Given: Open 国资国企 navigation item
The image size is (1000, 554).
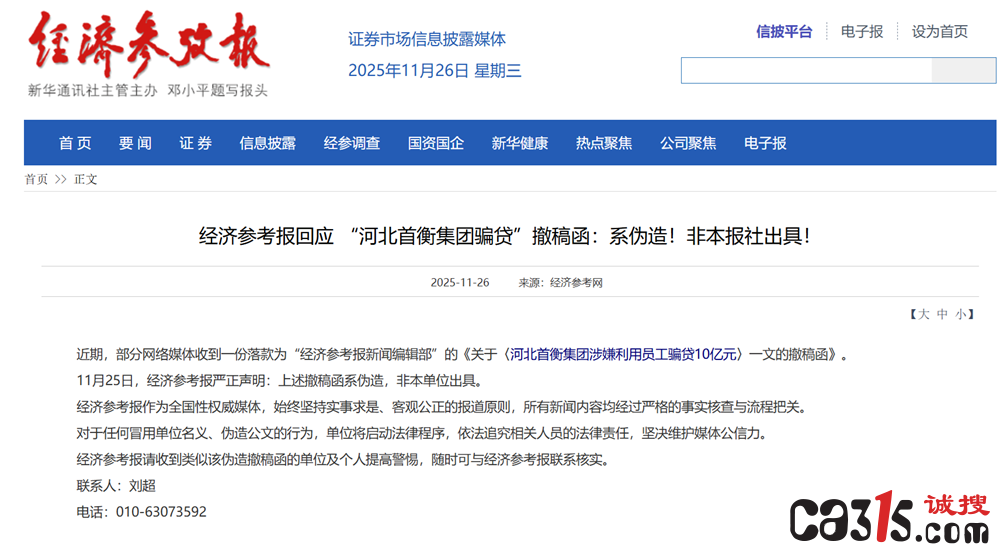Looking at the screenshot, I should click(x=436, y=143).
